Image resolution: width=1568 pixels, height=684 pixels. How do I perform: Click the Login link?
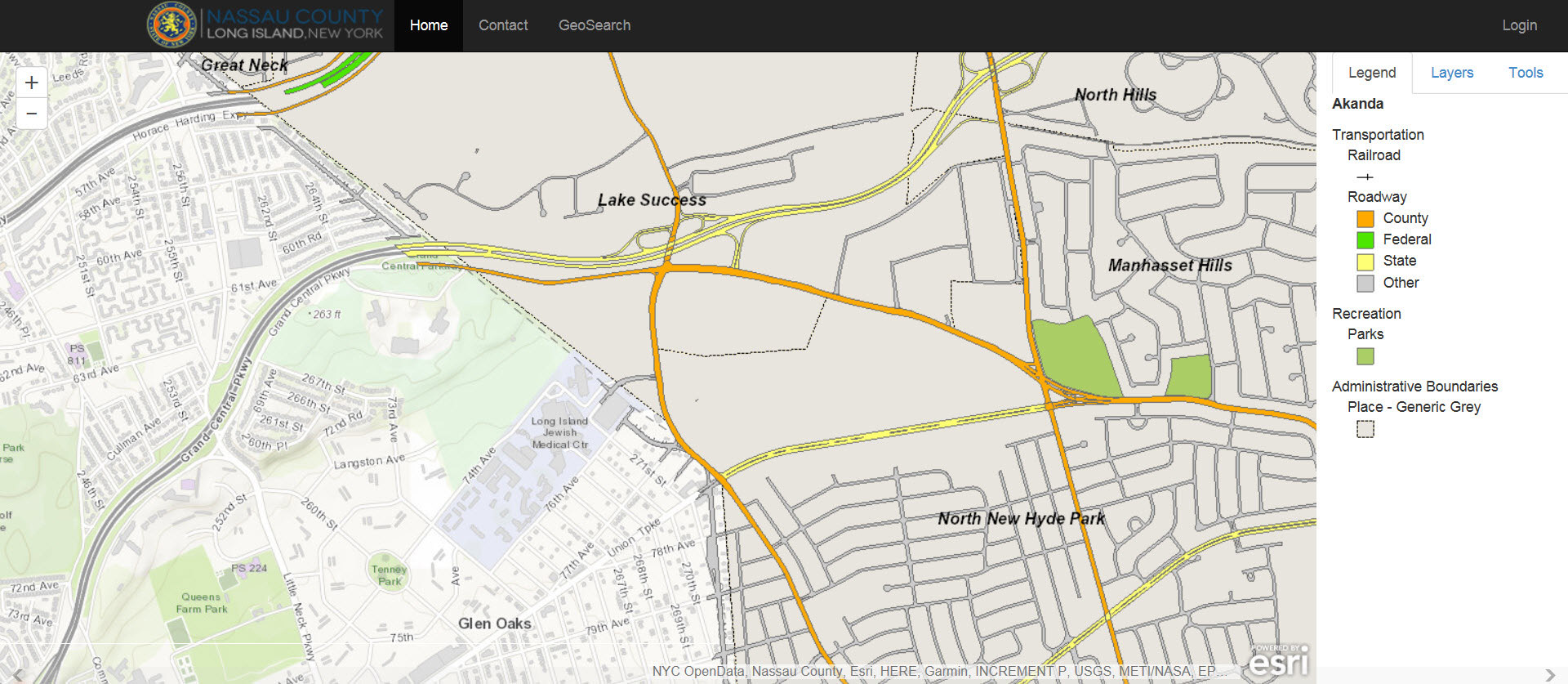pos(1519,25)
